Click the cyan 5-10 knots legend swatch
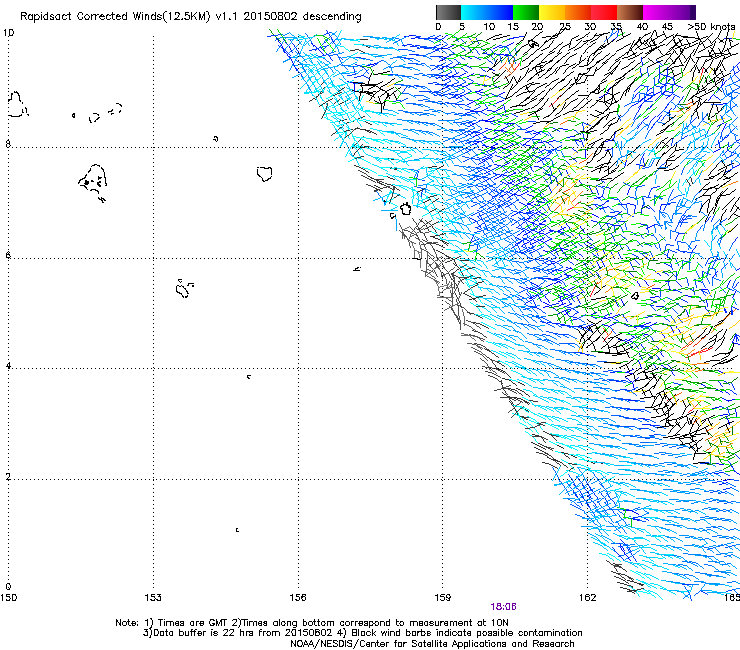This screenshot has width=740, height=650. click(x=474, y=12)
